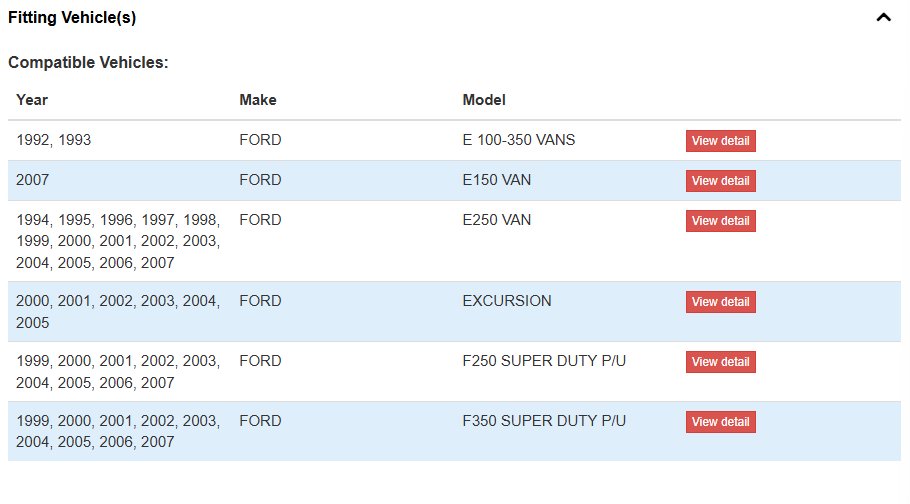The width and height of the screenshot is (910, 504).
Task: Select the E150 VAN model cell
Action: pos(496,180)
